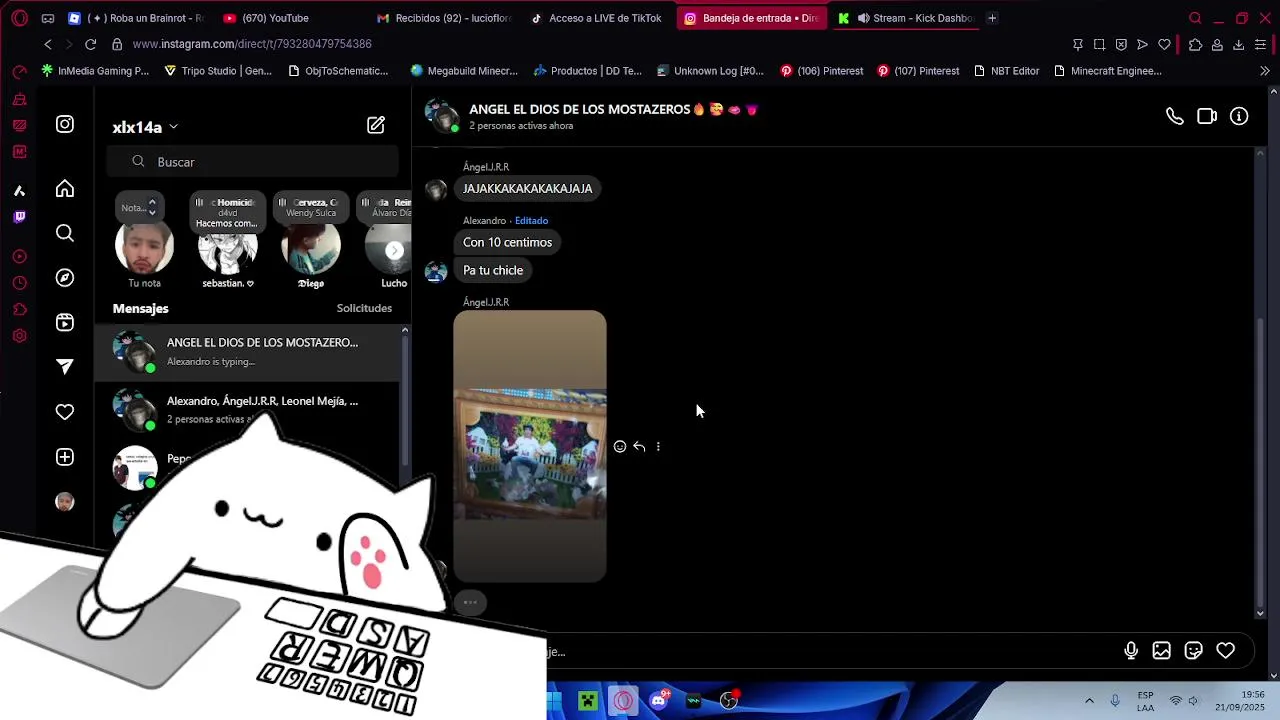Open a new browser tab
The image size is (1280, 720).
(992, 18)
